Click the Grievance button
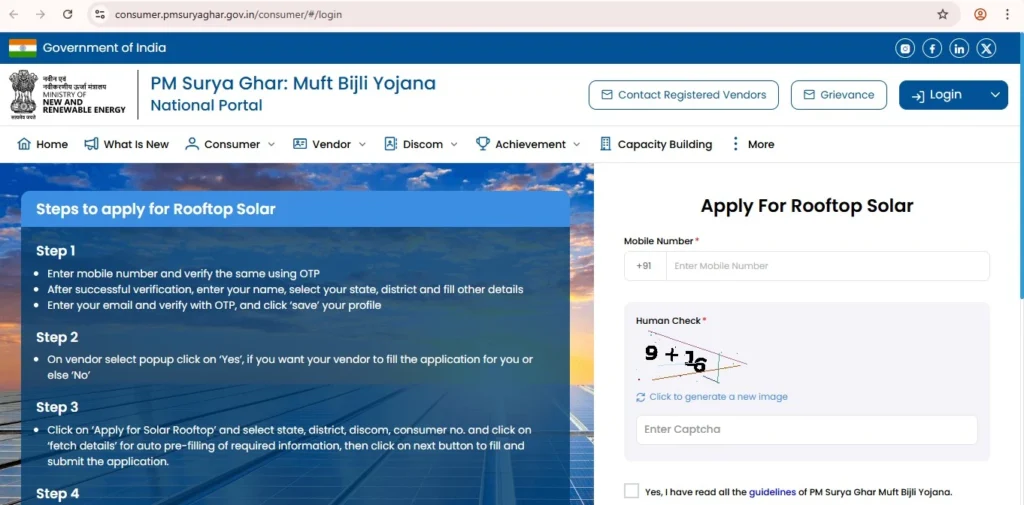The height and width of the screenshot is (505, 1024). click(x=839, y=95)
